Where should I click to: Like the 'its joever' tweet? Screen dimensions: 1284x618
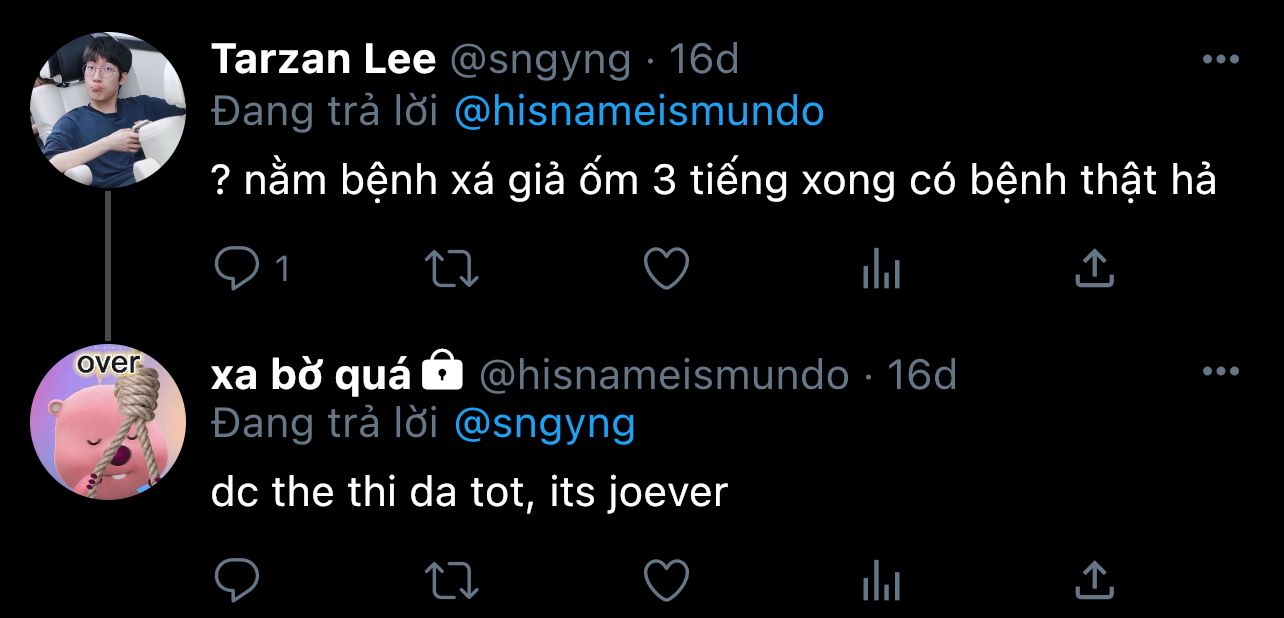tap(665, 580)
